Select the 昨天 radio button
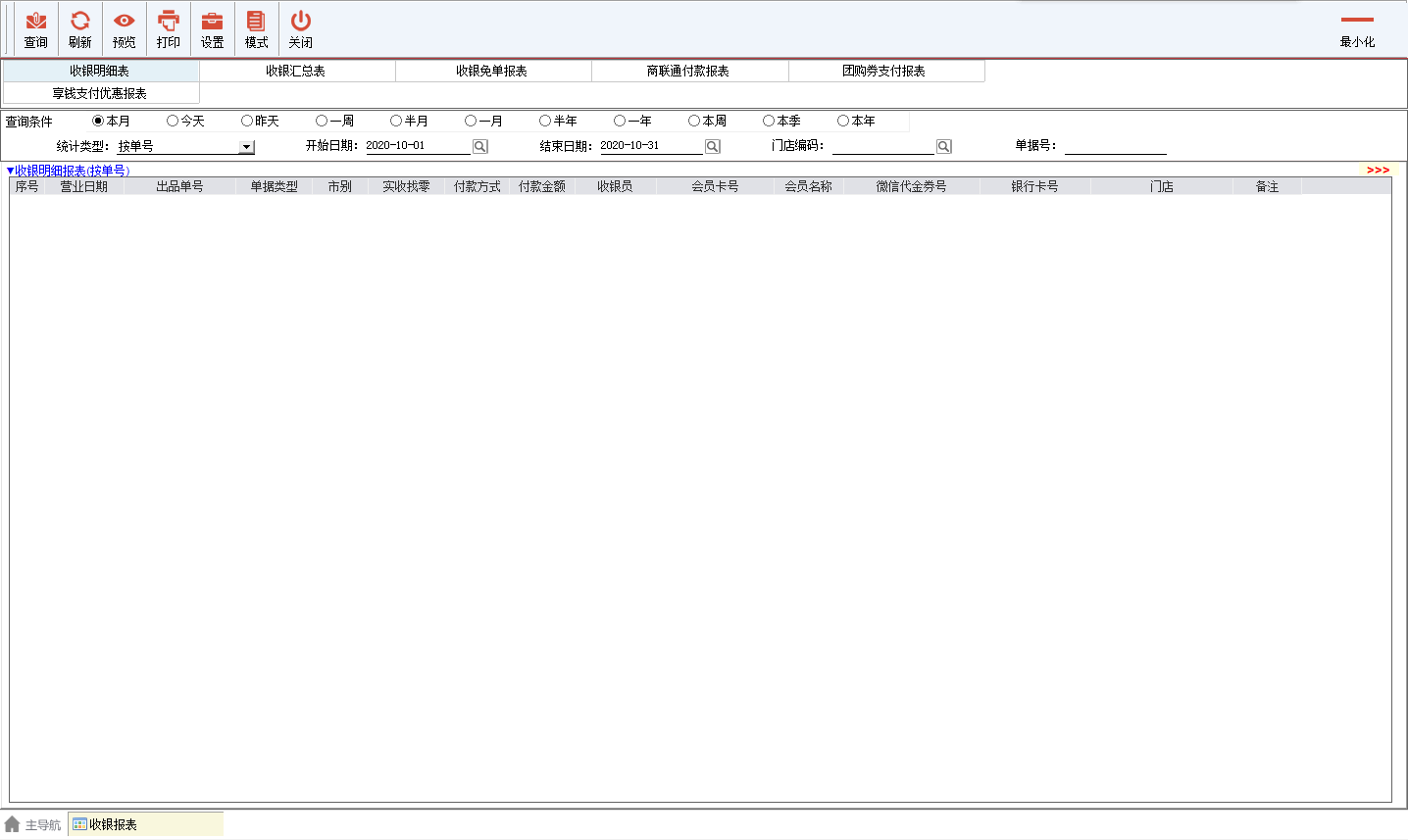The image size is (1408, 840). (247, 121)
